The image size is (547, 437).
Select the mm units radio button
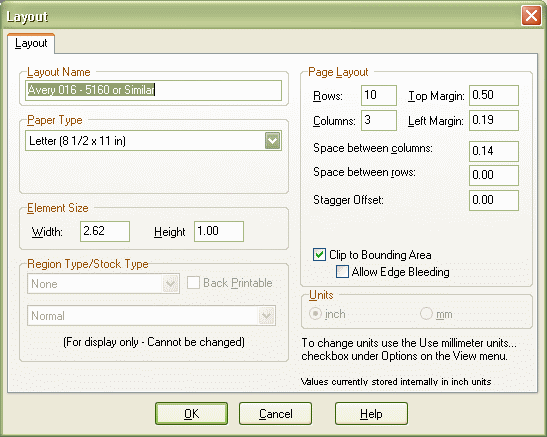(x=426, y=314)
